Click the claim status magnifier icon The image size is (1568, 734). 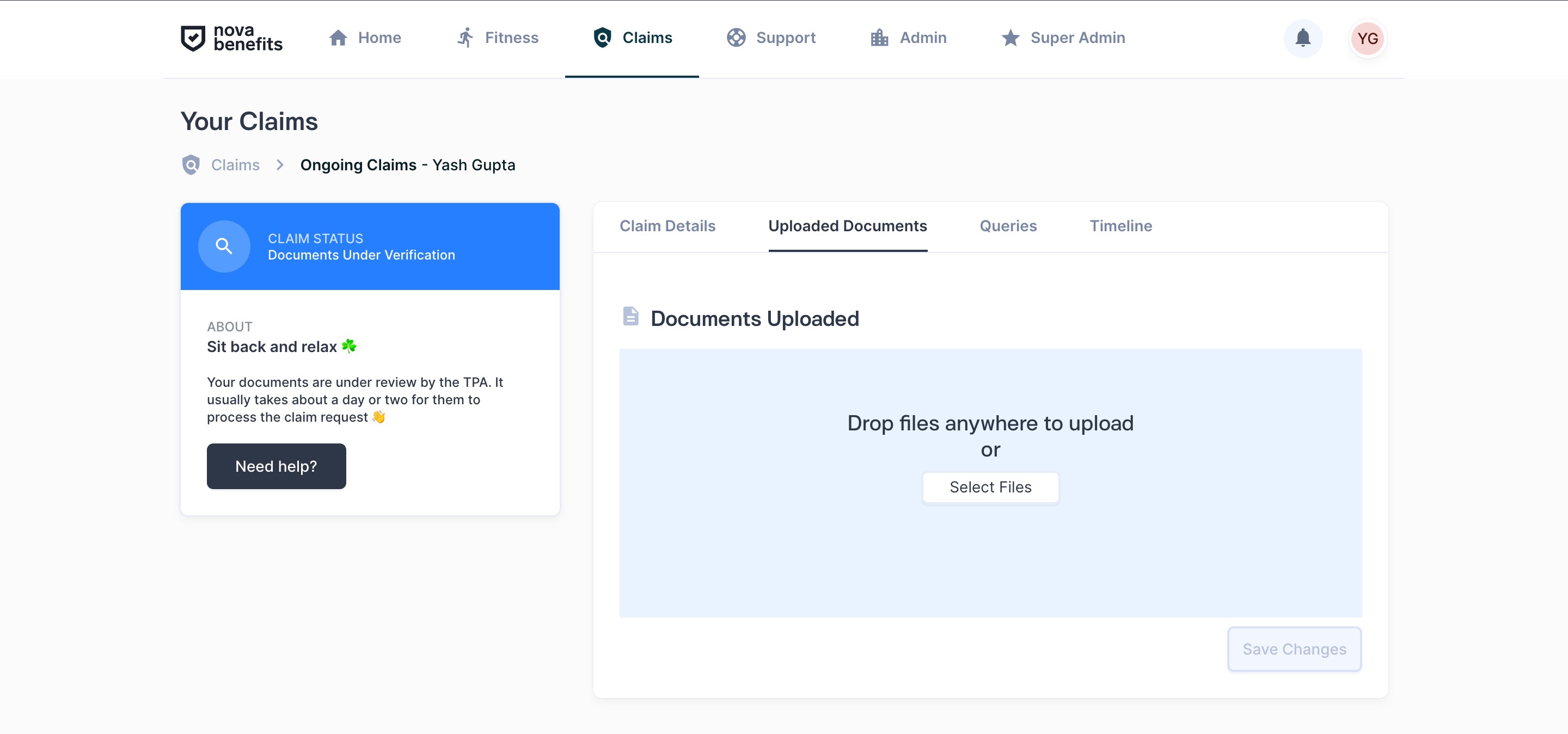(x=224, y=246)
